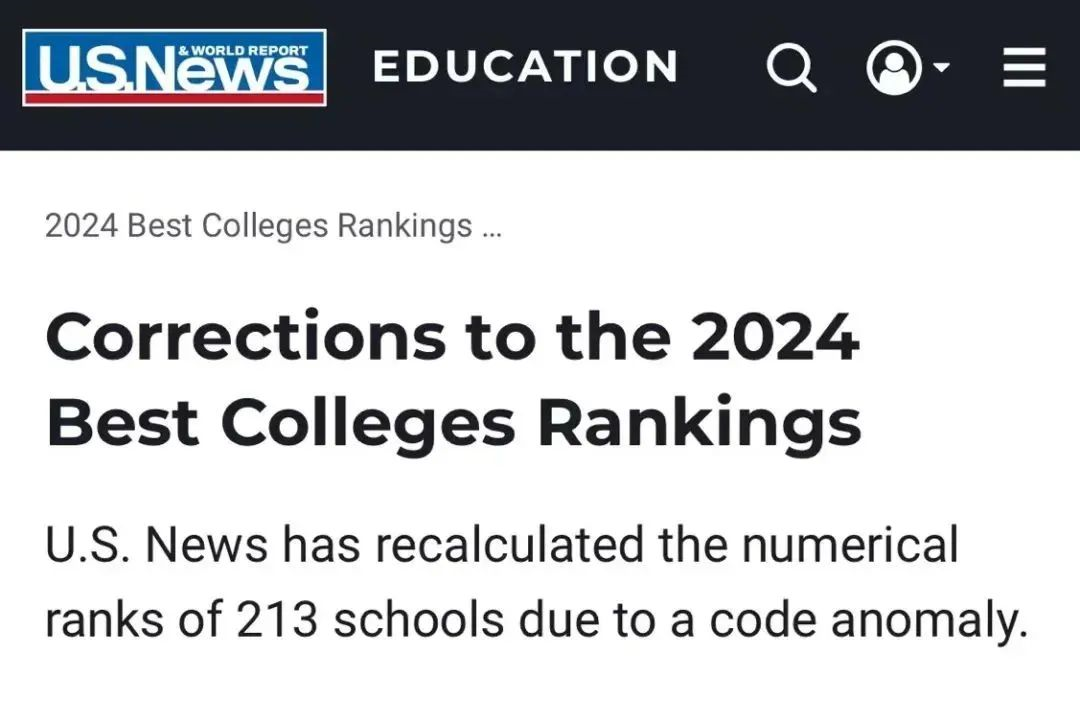Click the user account profile icon
The image size is (1080, 701).
point(893,68)
